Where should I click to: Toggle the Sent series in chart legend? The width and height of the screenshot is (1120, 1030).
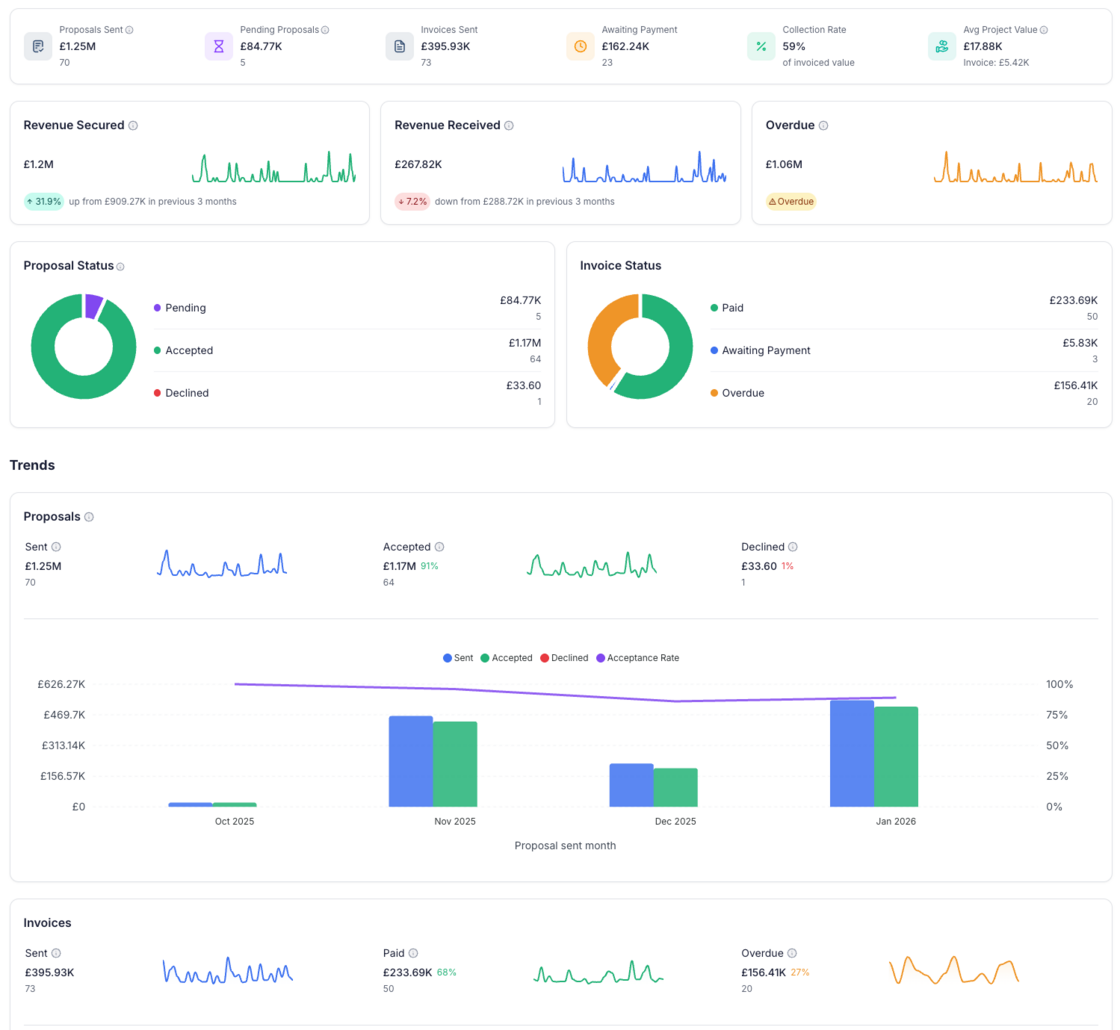pyautogui.click(x=458, y=658)
